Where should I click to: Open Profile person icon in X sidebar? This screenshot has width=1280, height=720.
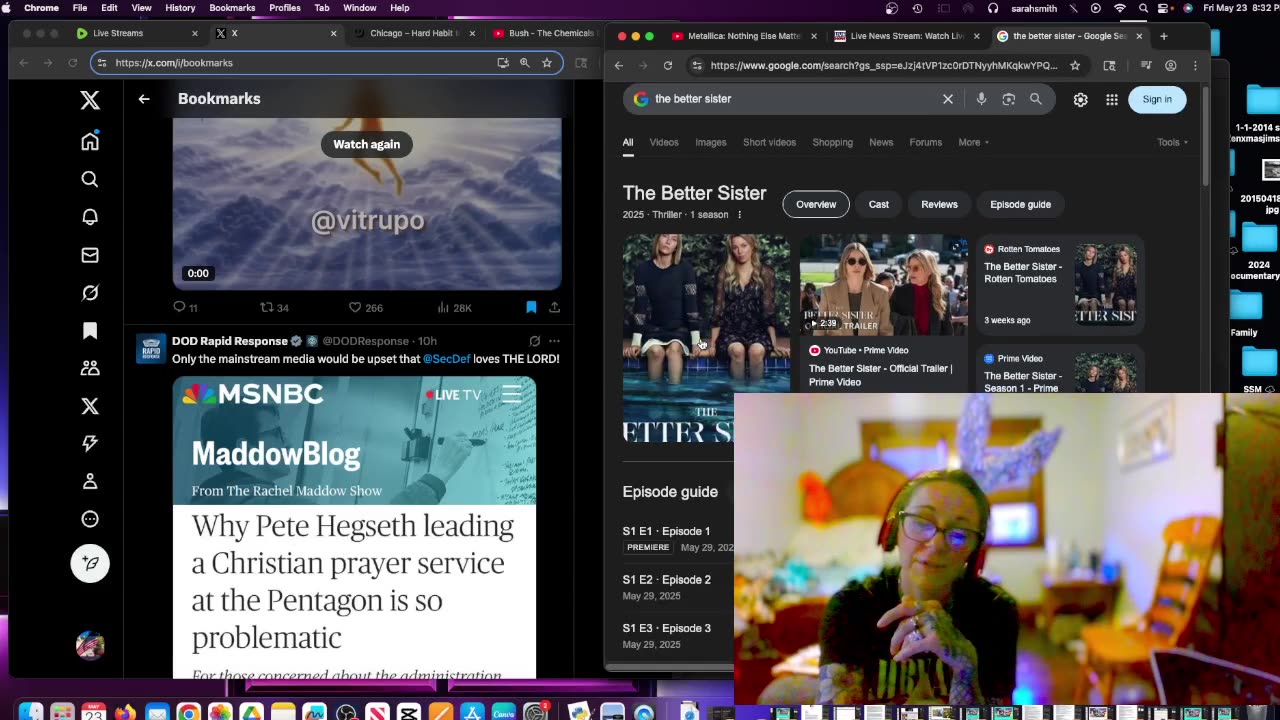(90, 481)
